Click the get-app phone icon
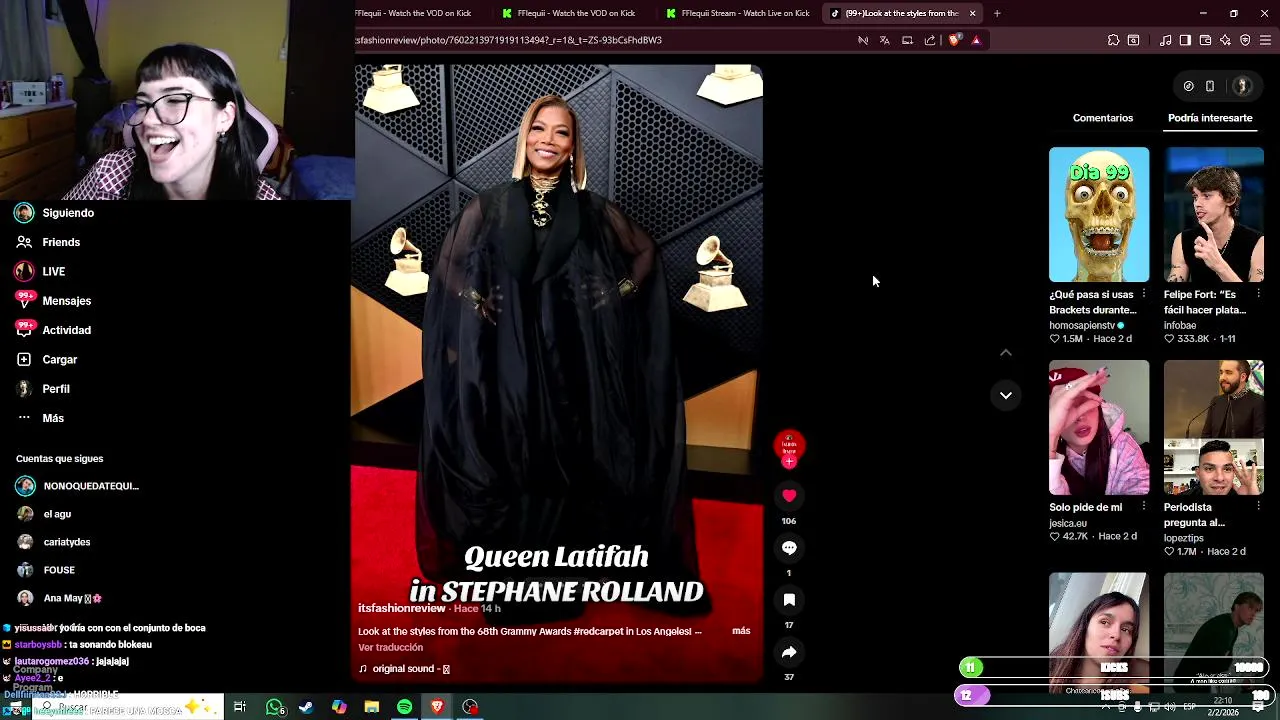 point(1209,86)
